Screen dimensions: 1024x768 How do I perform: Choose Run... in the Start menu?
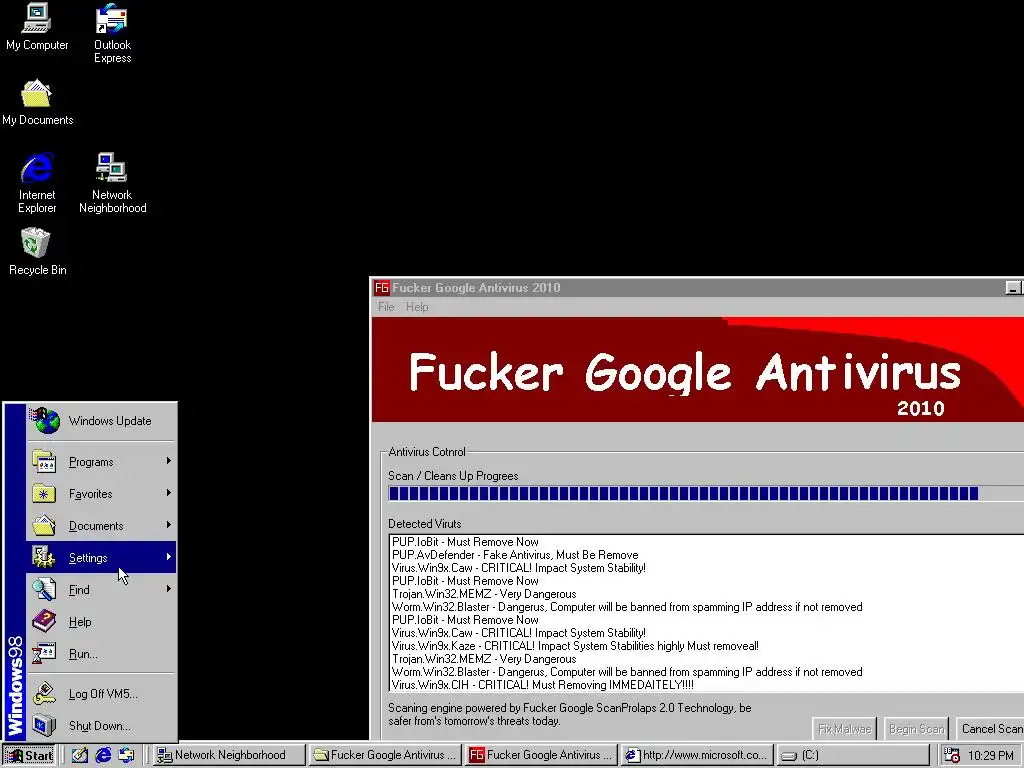point(101,654)
